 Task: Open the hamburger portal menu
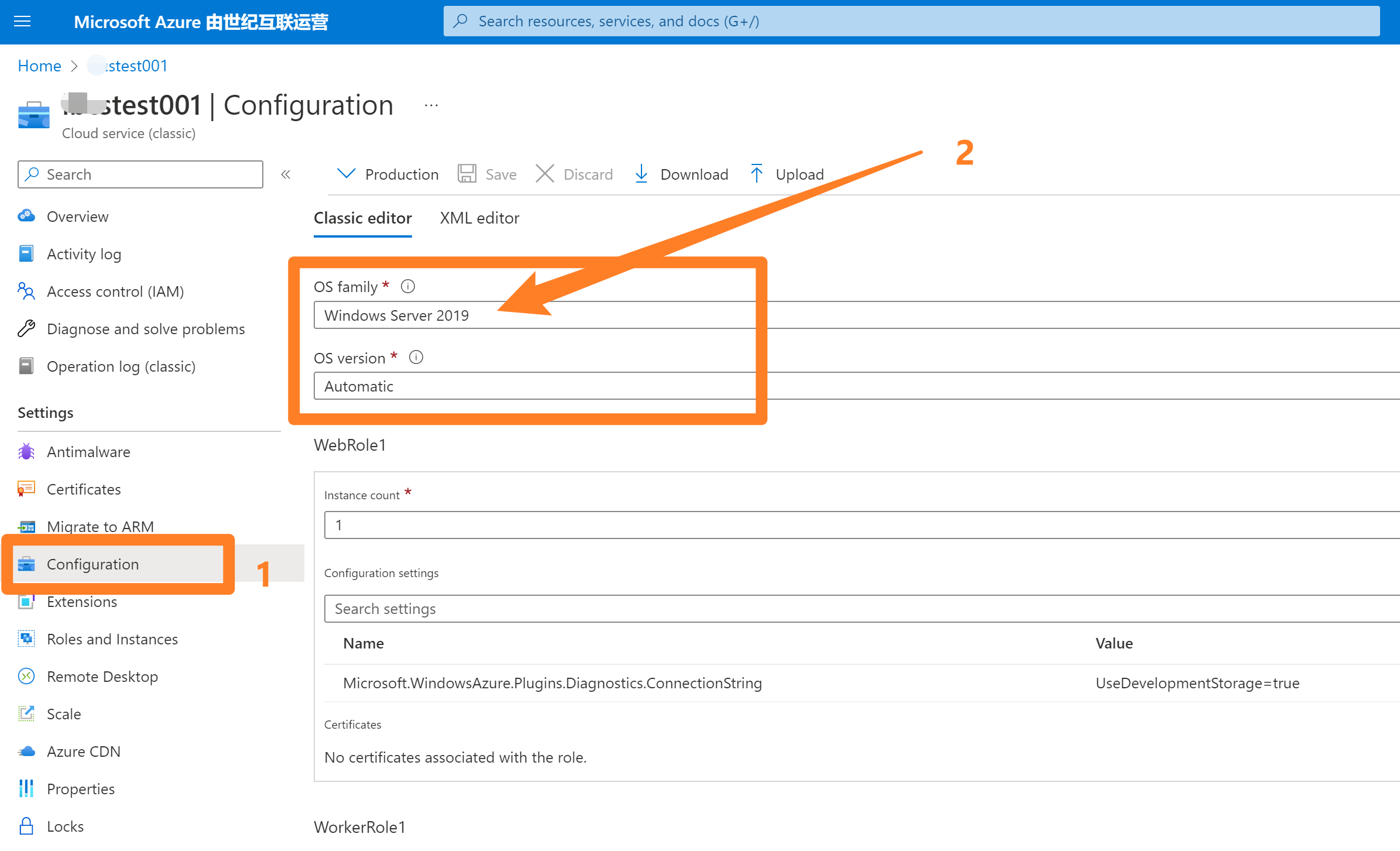[x=22, y=22]
